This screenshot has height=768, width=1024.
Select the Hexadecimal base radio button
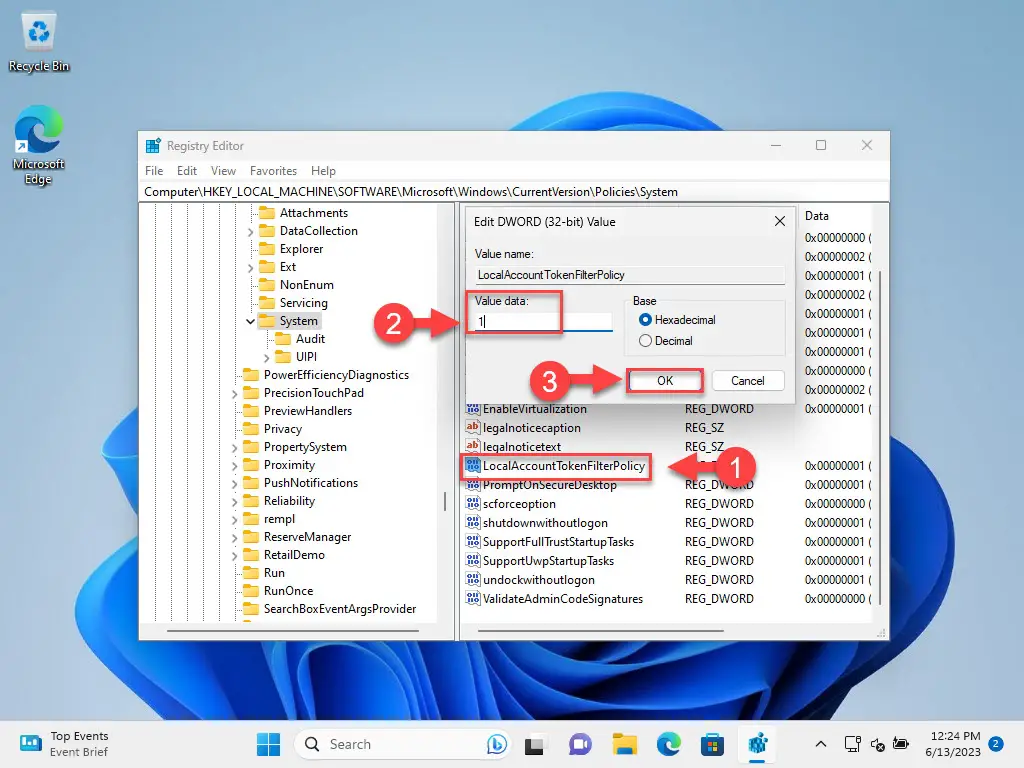pyautogui.click(x=643, y=320)
